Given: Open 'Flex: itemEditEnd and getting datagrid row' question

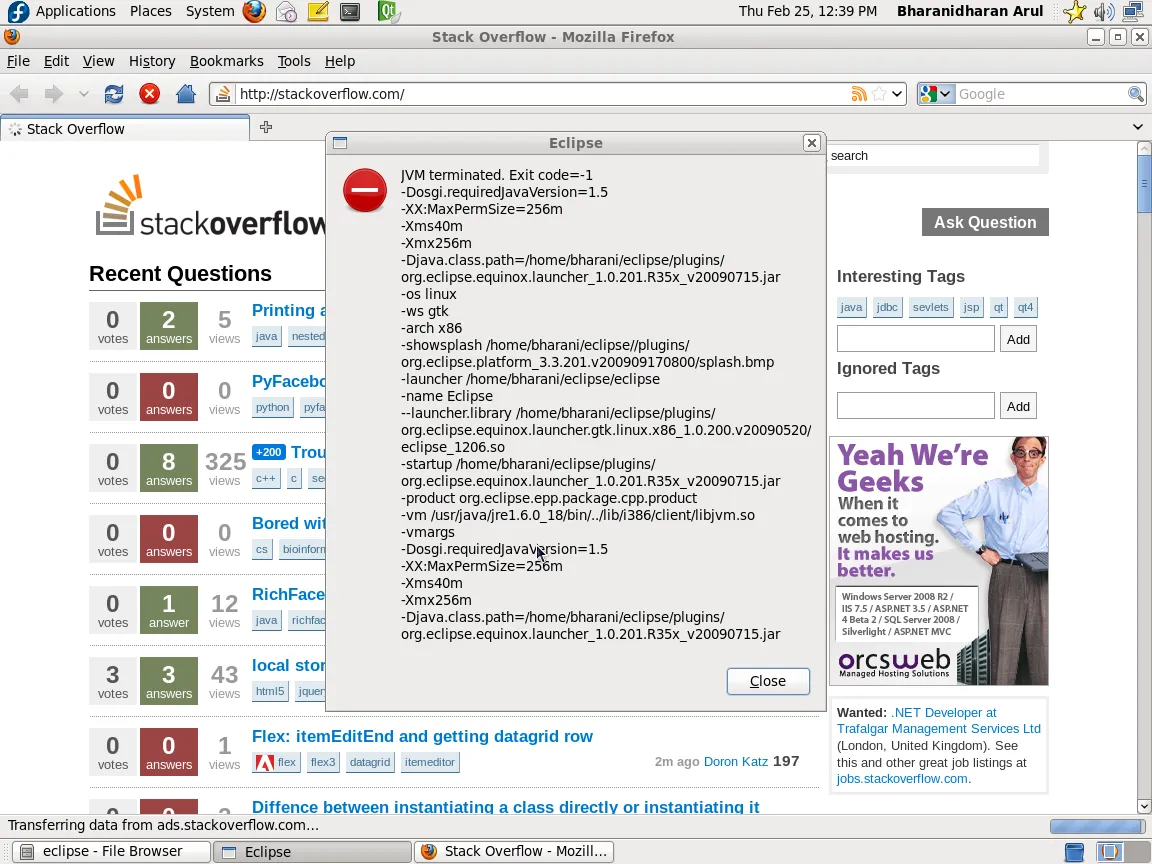Looking at the screenshot, I should 422,736.
